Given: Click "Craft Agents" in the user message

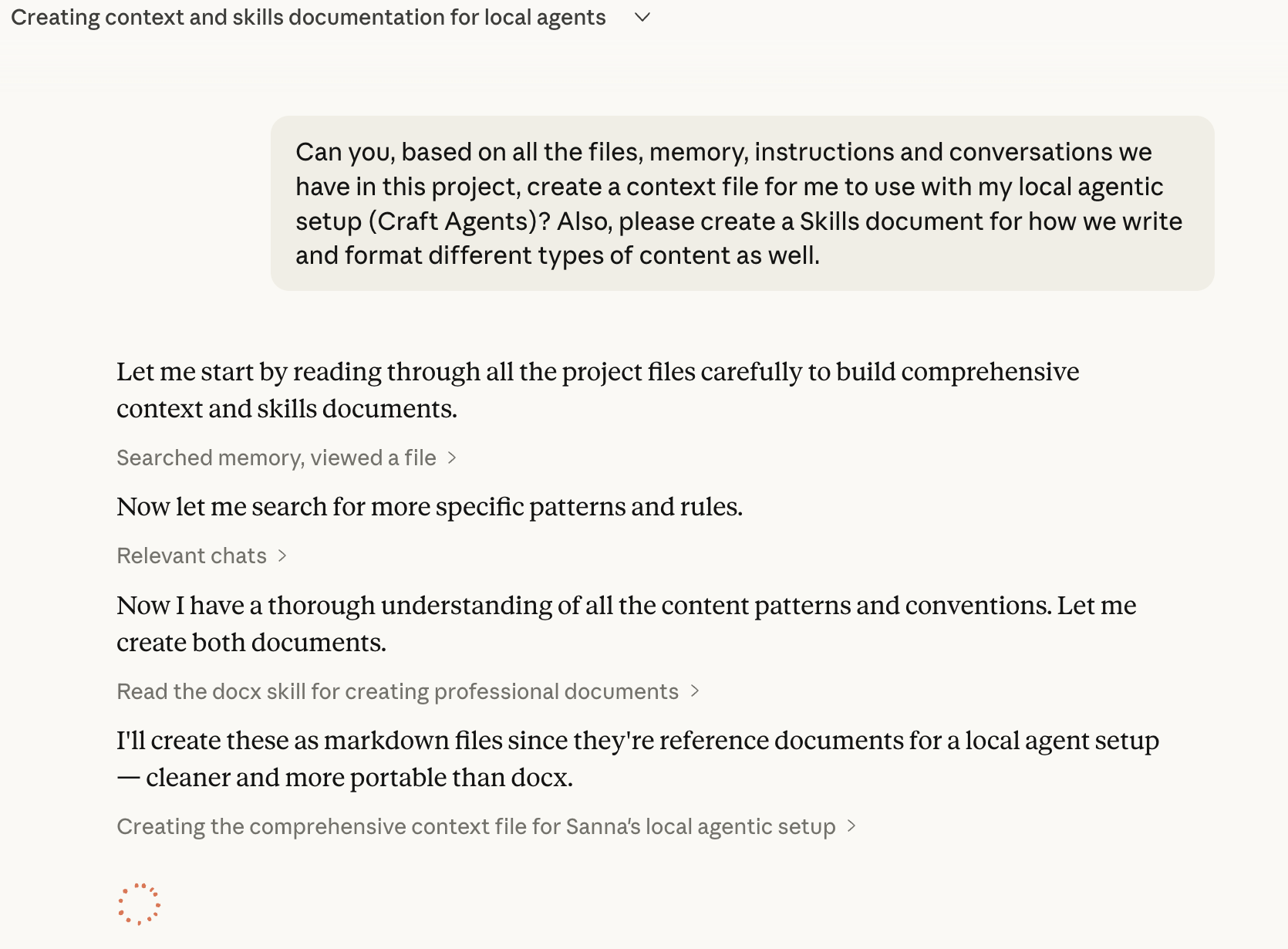Looking at the screenshot, I should tap(452, 221).
